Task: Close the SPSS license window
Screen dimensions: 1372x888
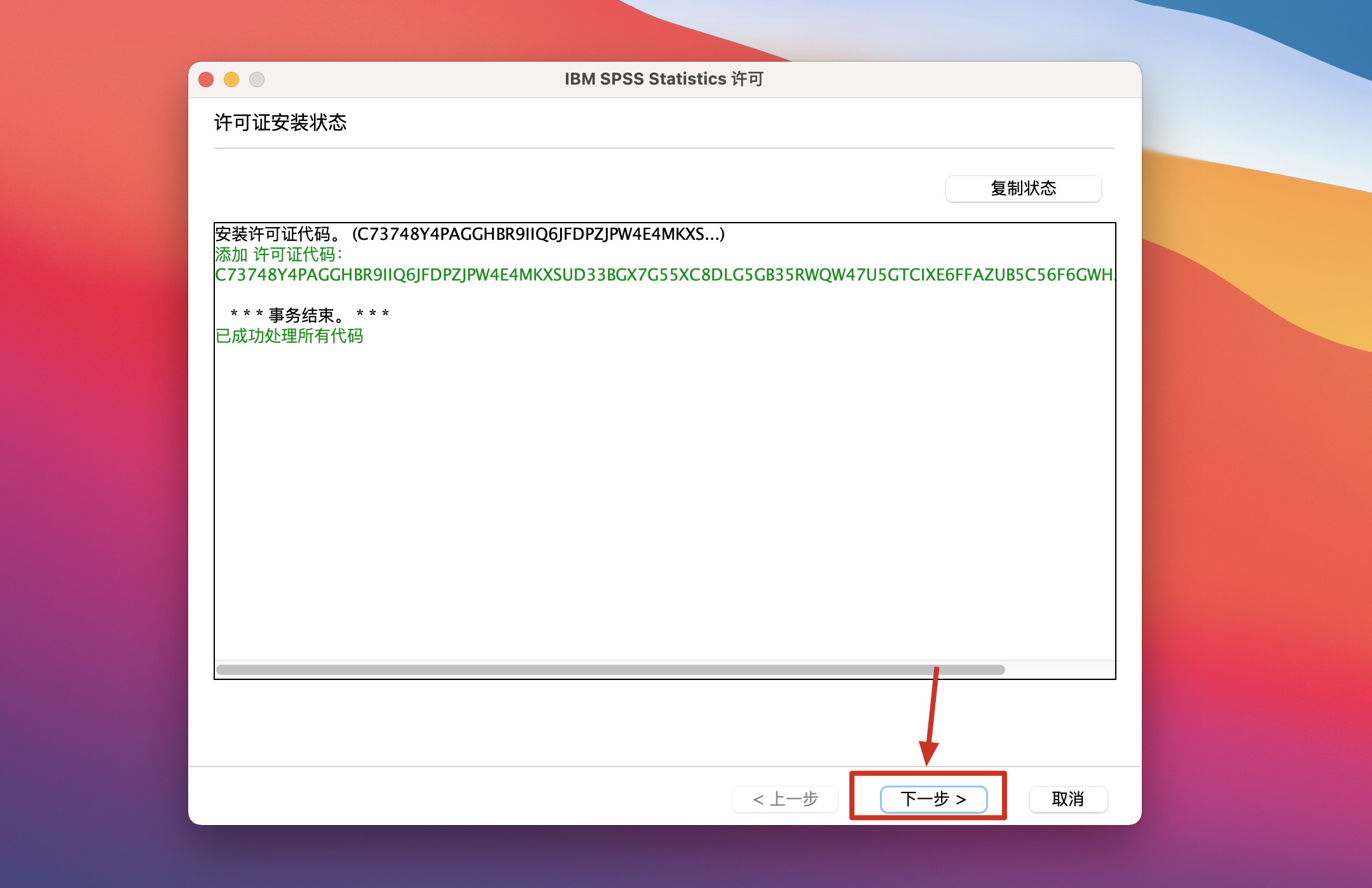Action: (x=206, y=80)
